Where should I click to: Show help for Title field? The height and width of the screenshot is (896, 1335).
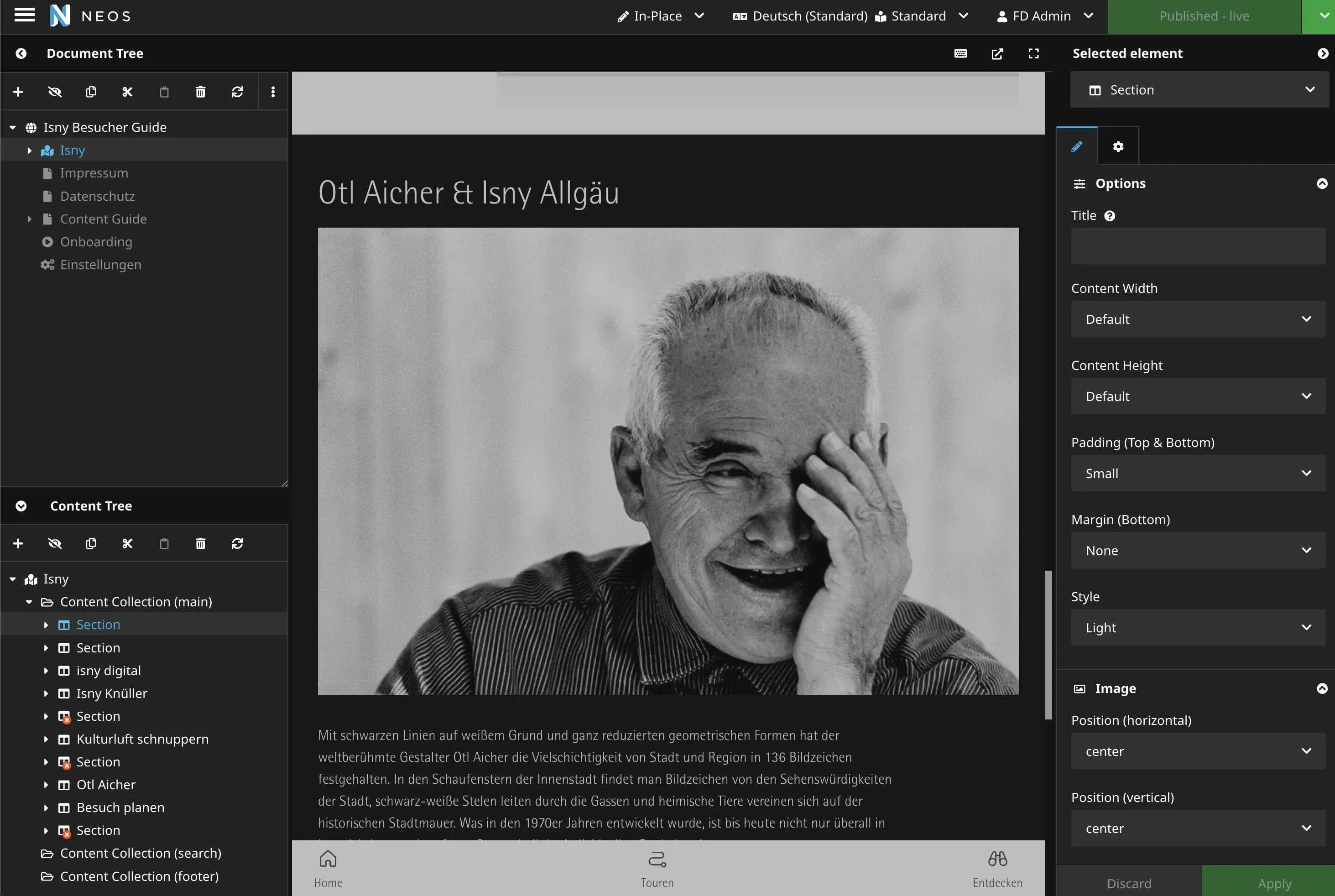pos(1110,216)
